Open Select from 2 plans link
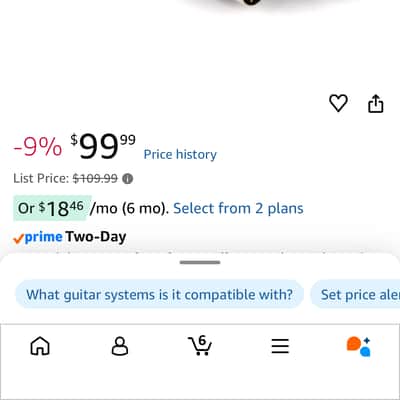This screenshot has width=400, height=400. pos(238,209)
